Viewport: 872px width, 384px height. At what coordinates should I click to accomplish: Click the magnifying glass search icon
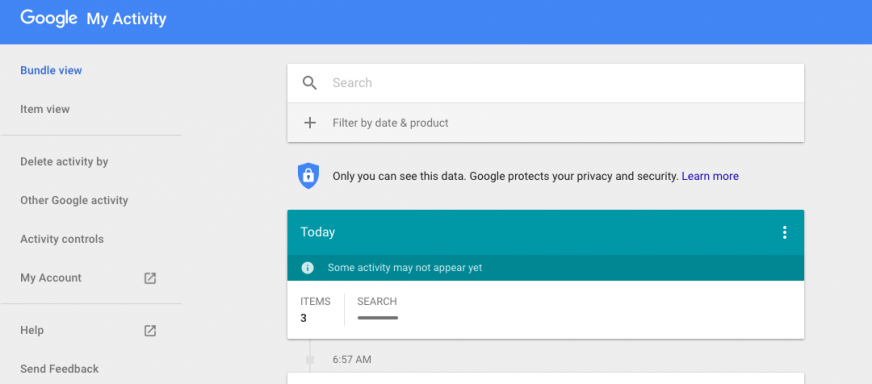(310, 83)
